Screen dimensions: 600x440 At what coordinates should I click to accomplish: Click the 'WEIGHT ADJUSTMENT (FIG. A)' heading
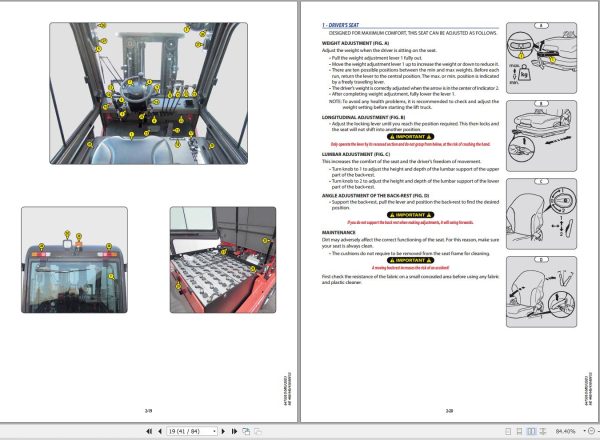click(355, 43)
